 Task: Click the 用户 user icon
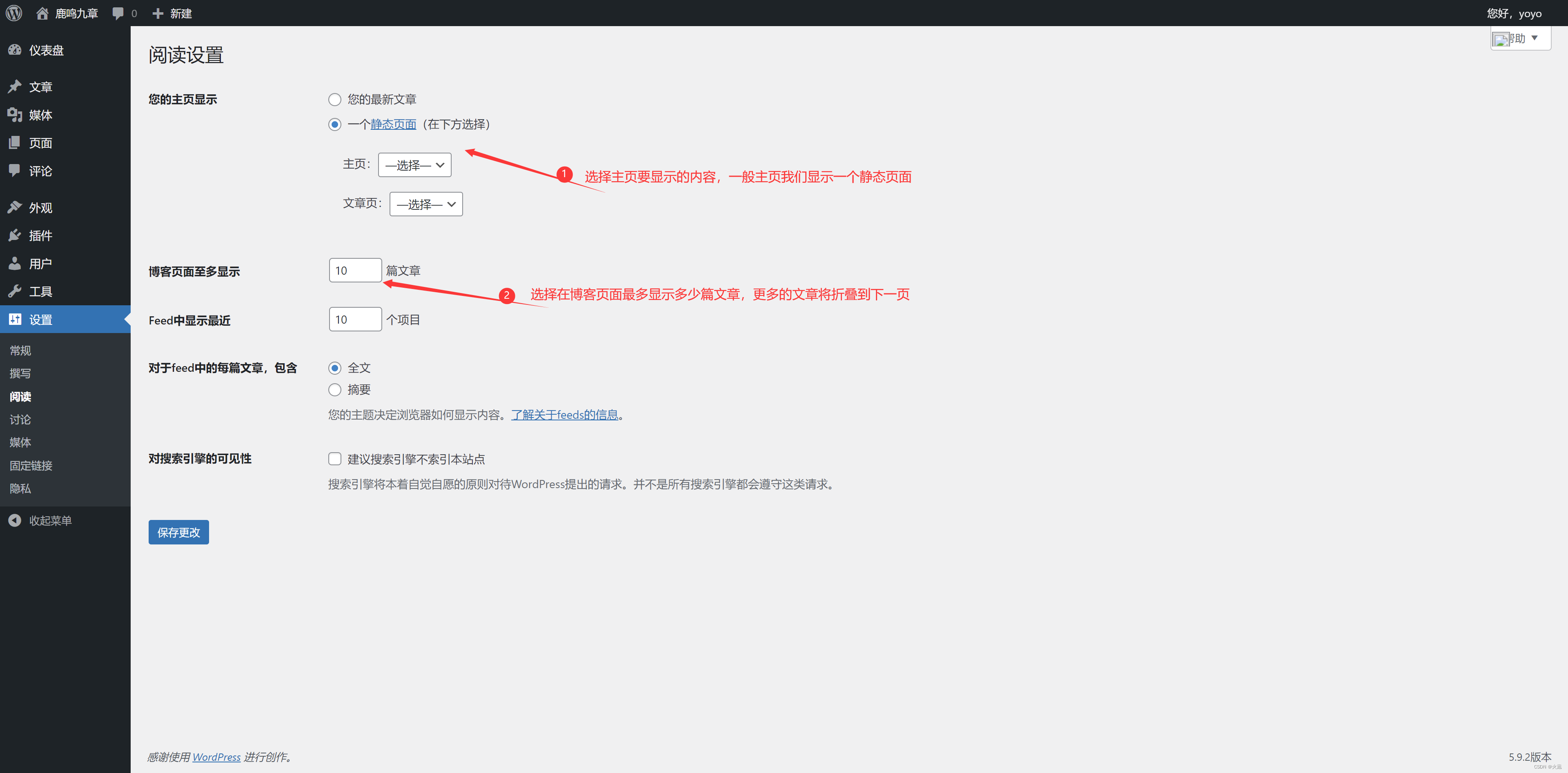(15, 263)
